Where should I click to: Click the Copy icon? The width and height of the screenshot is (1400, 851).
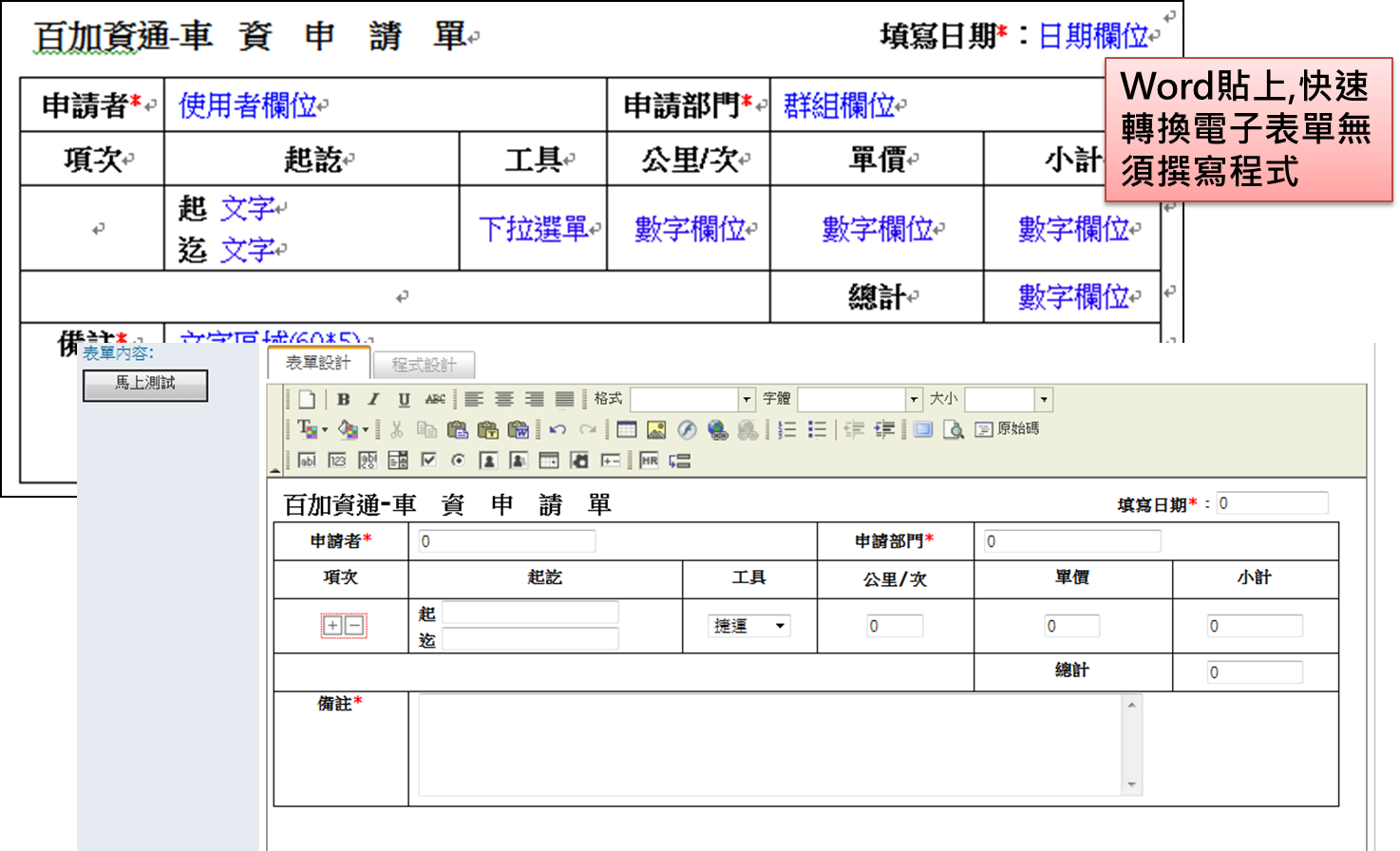pos(427,430)
